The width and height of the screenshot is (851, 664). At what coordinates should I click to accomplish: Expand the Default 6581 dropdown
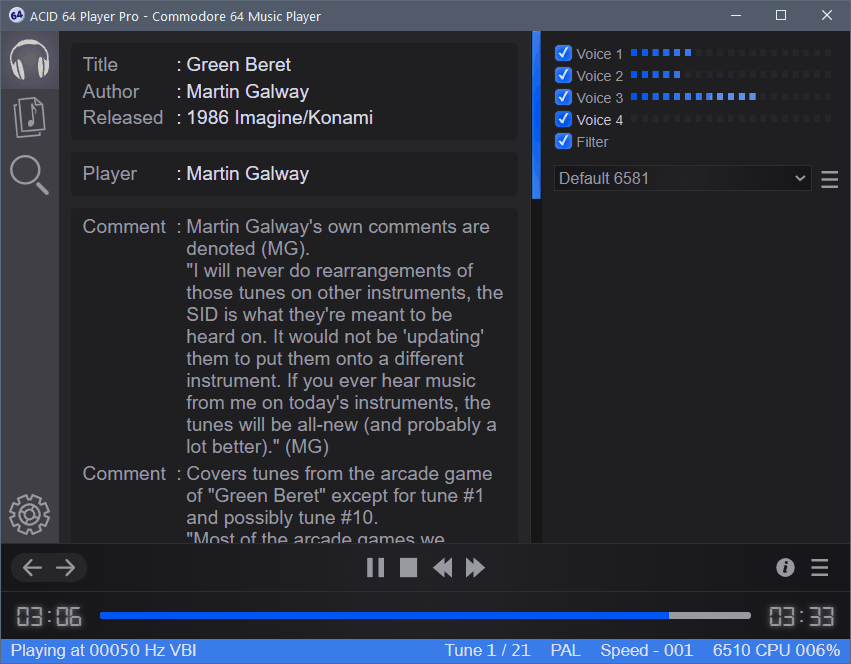(x=682, y=179)
